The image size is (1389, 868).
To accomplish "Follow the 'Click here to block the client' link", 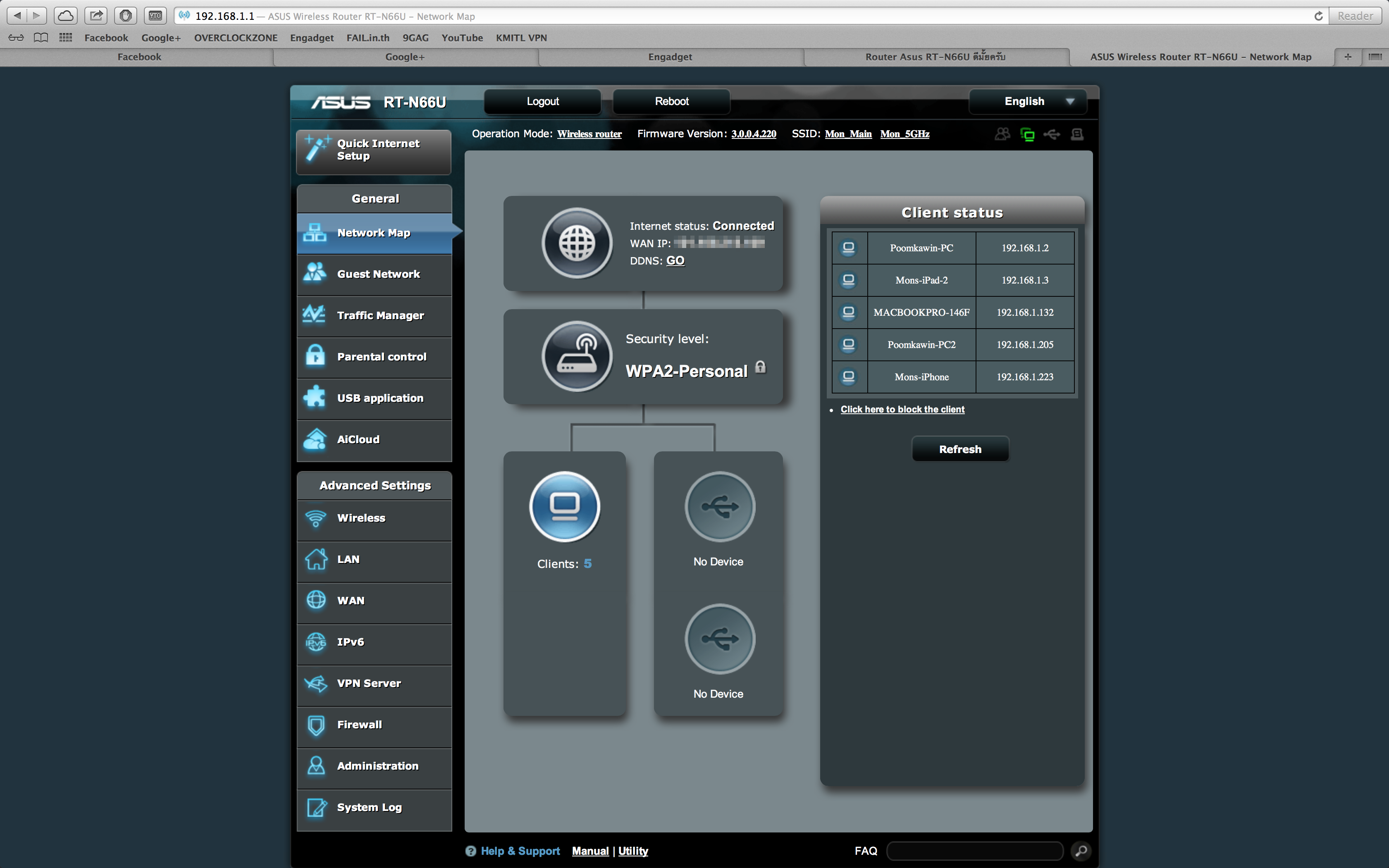I will (902, 409).
